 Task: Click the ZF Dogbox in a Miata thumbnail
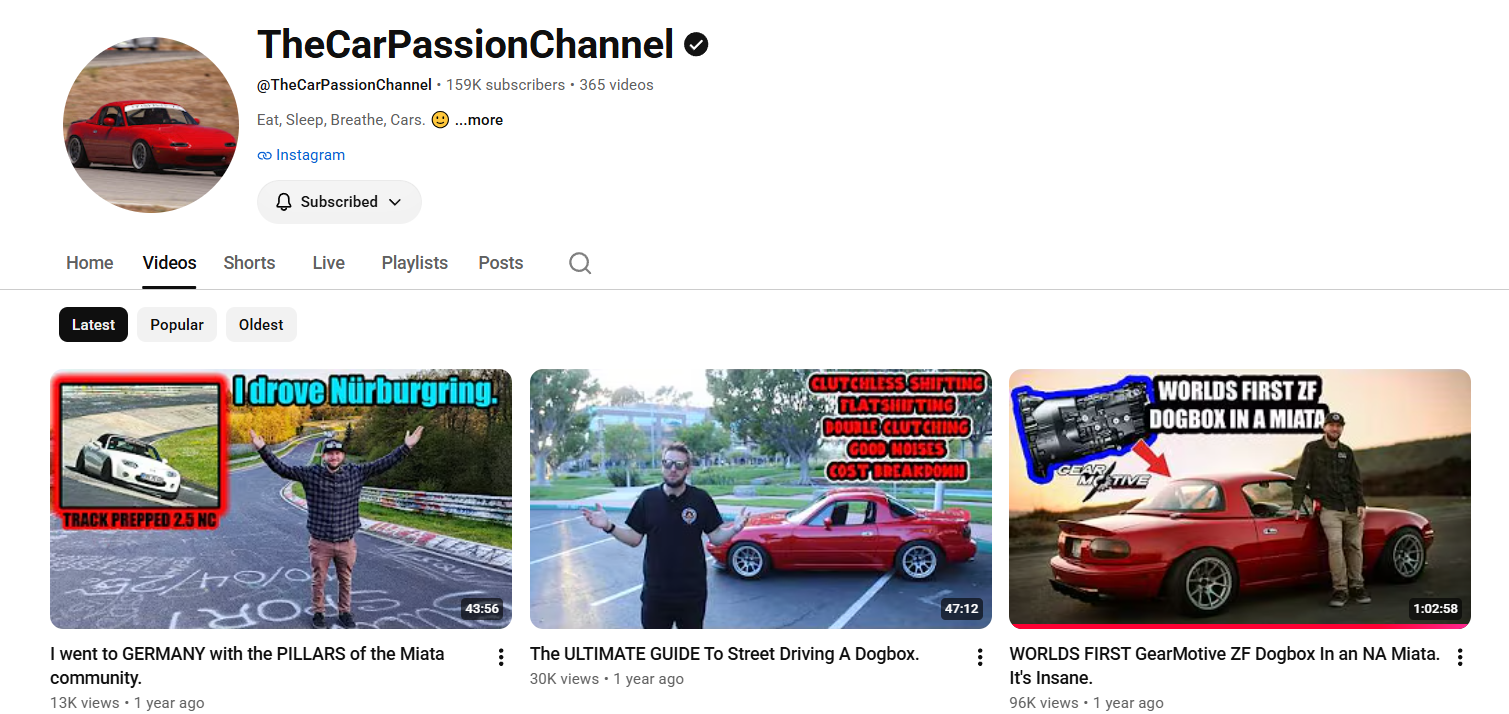tap(1240, 497)
